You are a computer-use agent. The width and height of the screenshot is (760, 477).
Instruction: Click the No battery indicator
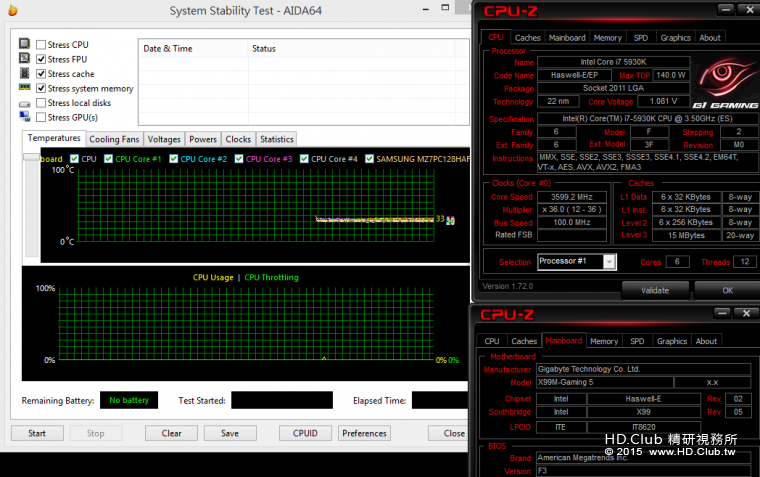click(x=129, y=400)
